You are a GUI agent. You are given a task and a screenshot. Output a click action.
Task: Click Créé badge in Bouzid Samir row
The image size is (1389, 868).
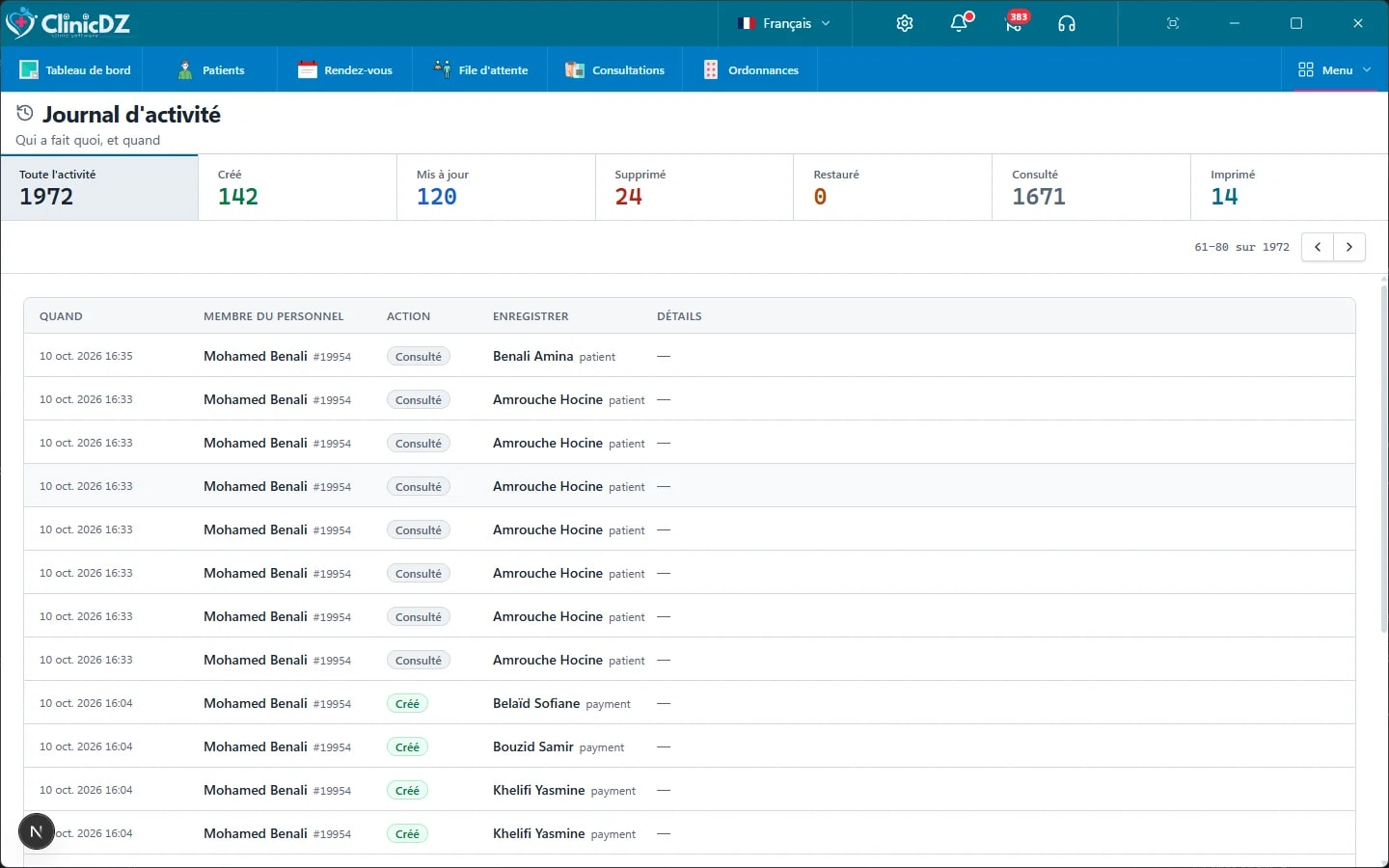coord(407,746)
